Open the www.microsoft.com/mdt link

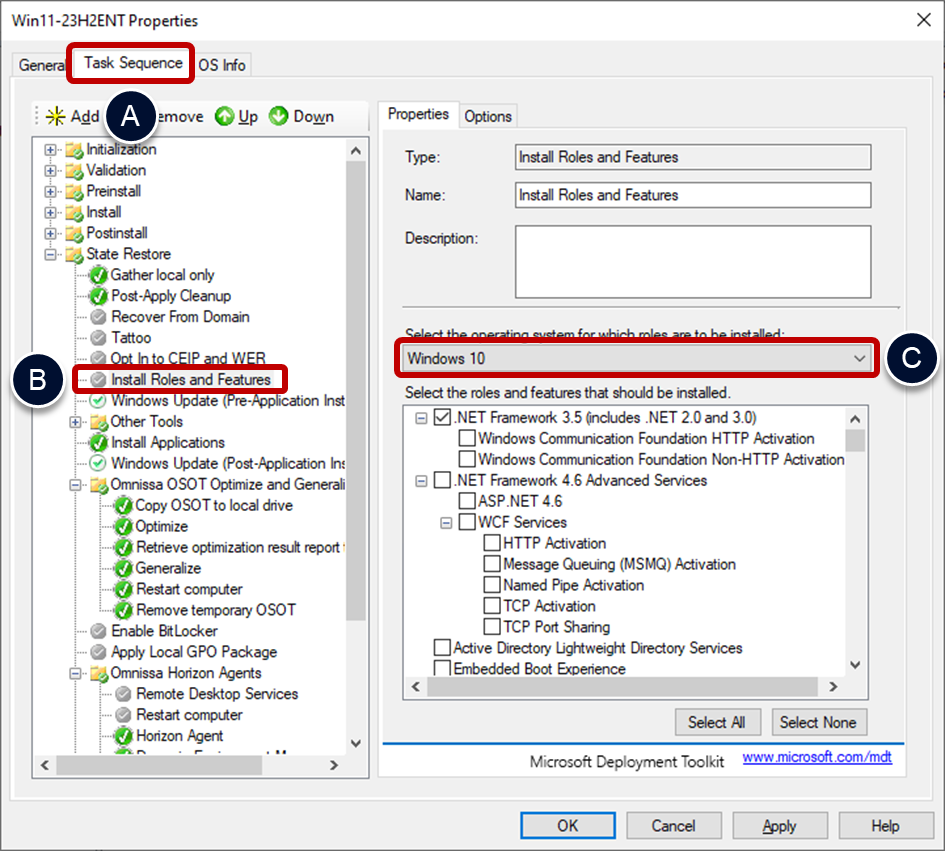pyautogui.click(x=817, y=759)
